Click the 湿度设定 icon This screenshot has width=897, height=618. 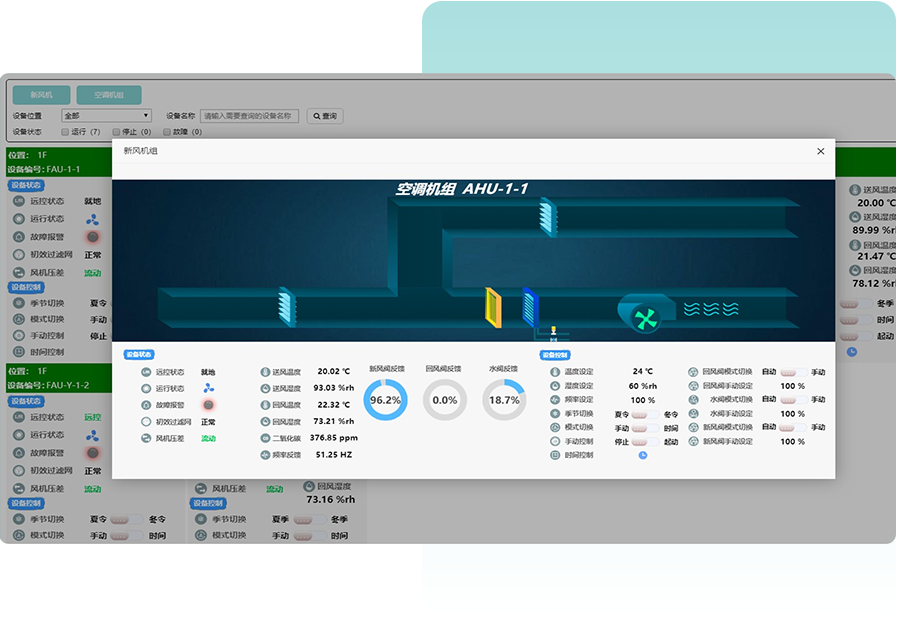(554, 386)
